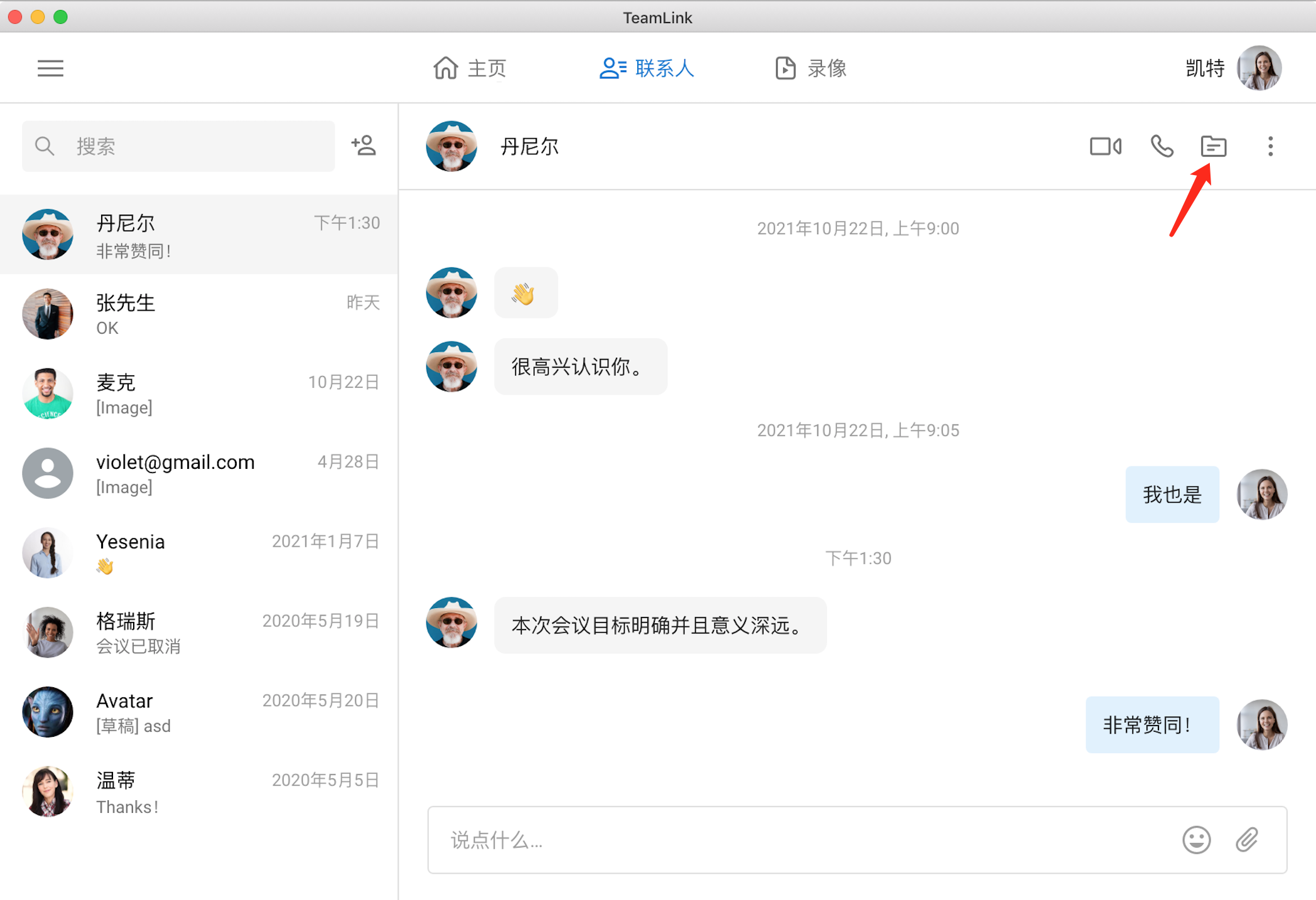
Task: Open the three-dot more options menu
Action: click(x=1270, y=146)
